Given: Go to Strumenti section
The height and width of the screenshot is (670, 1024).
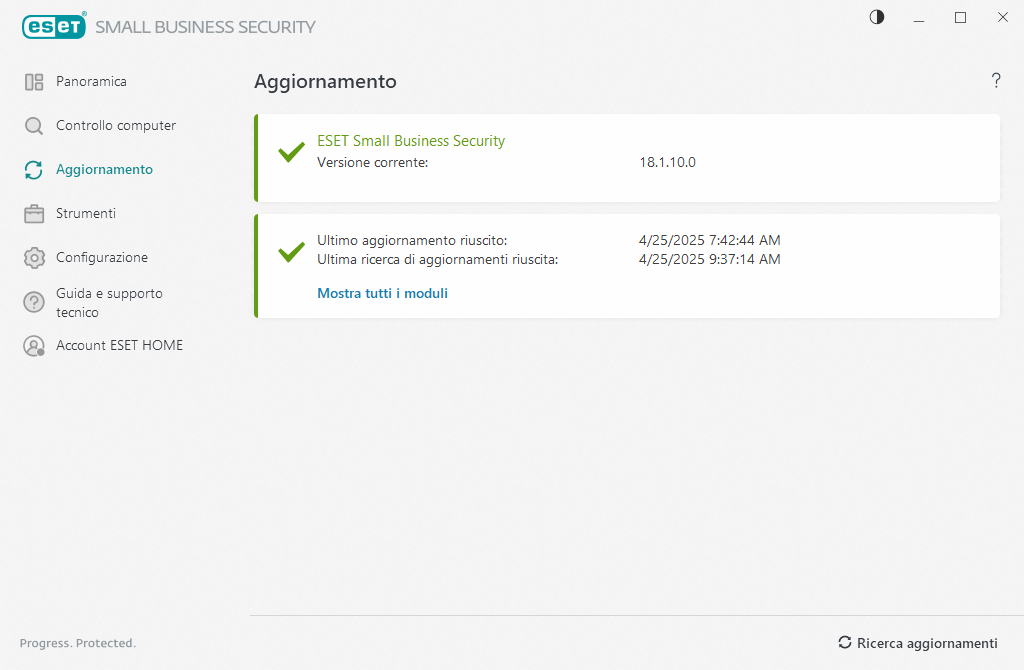Looking at the screenshot, I should (x=86, y=214).
